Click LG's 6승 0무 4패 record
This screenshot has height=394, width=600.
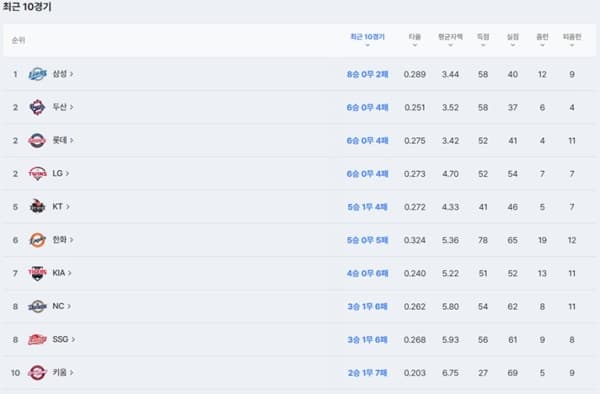pos(367,174)
